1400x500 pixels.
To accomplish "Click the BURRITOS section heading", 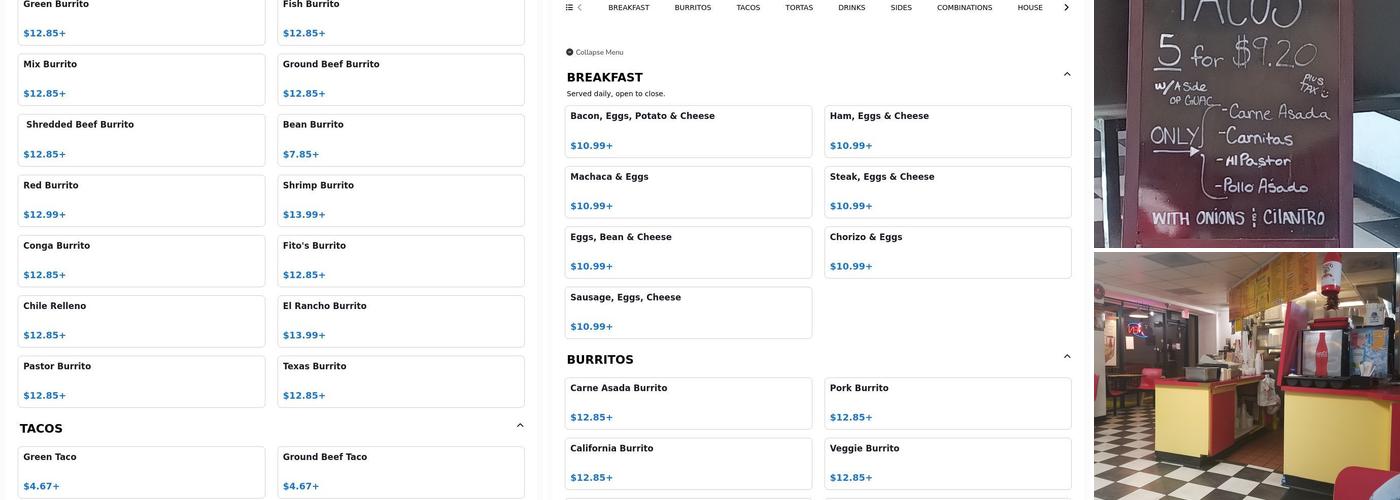I will 600,360.
